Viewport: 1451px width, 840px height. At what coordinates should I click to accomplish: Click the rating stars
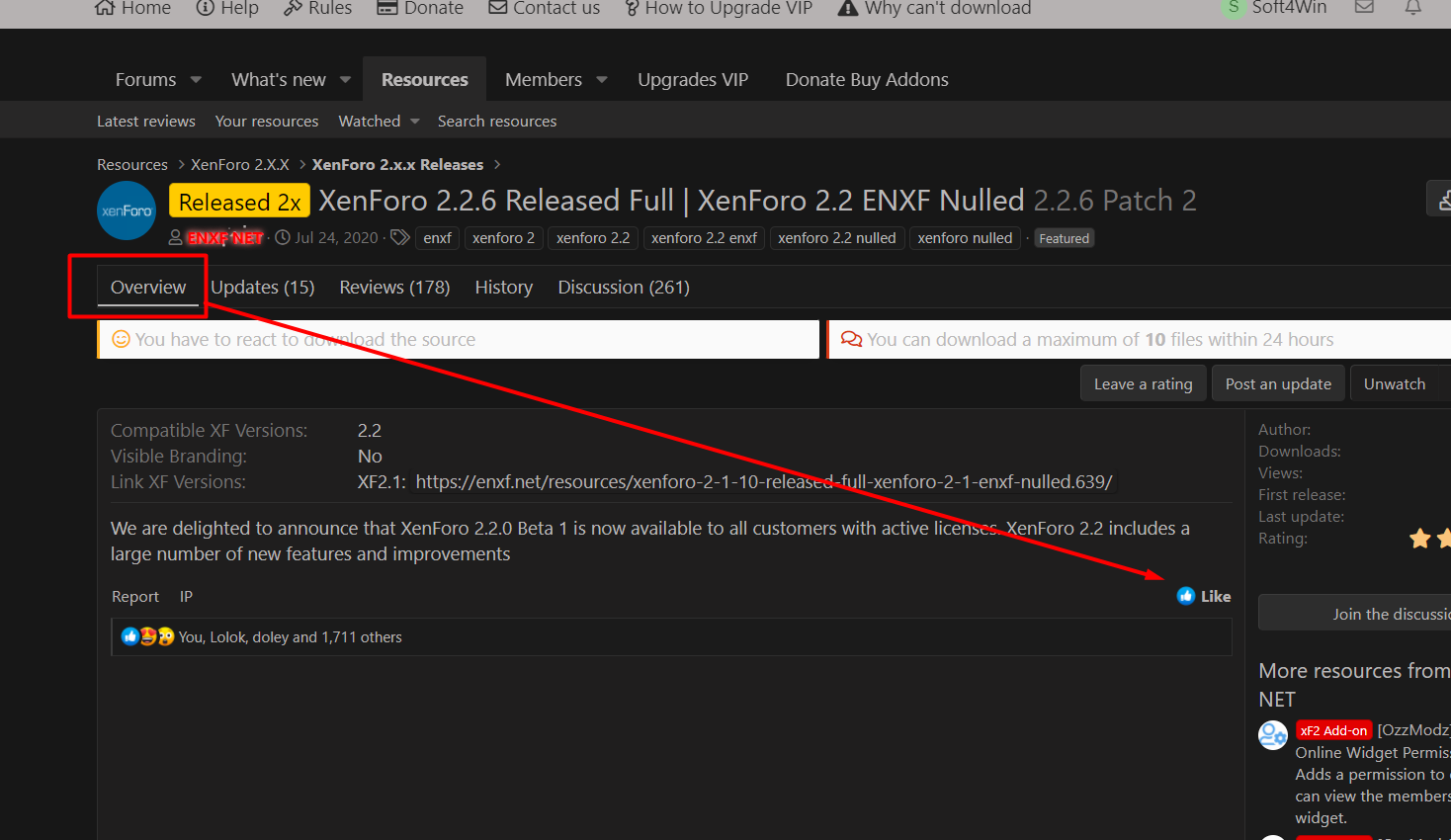point(1429,539)
